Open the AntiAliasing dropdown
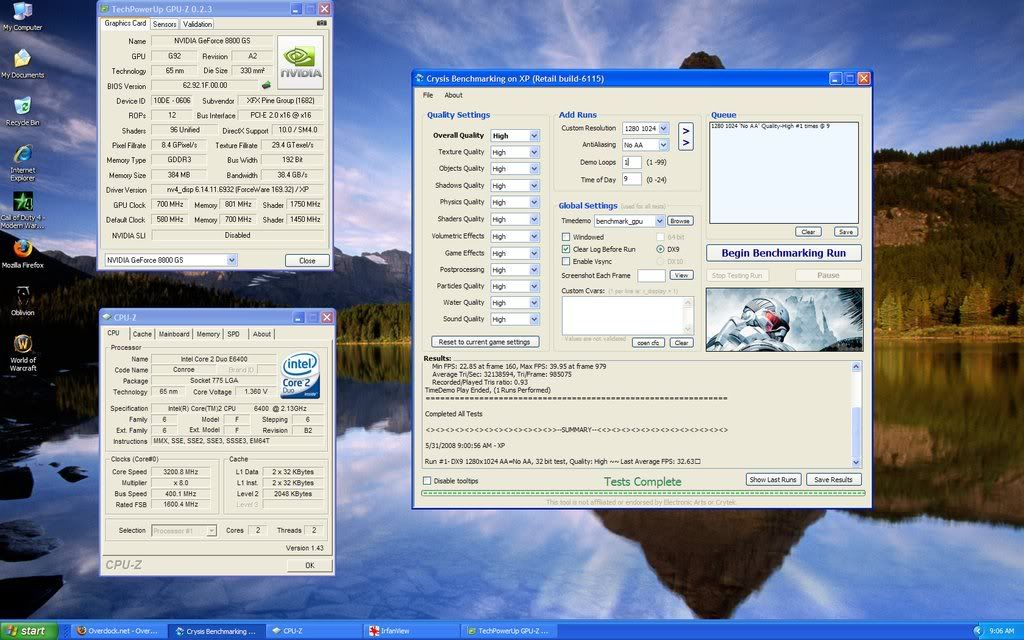The height and width of the screenshot is (640, 1024). pos(664,145)
